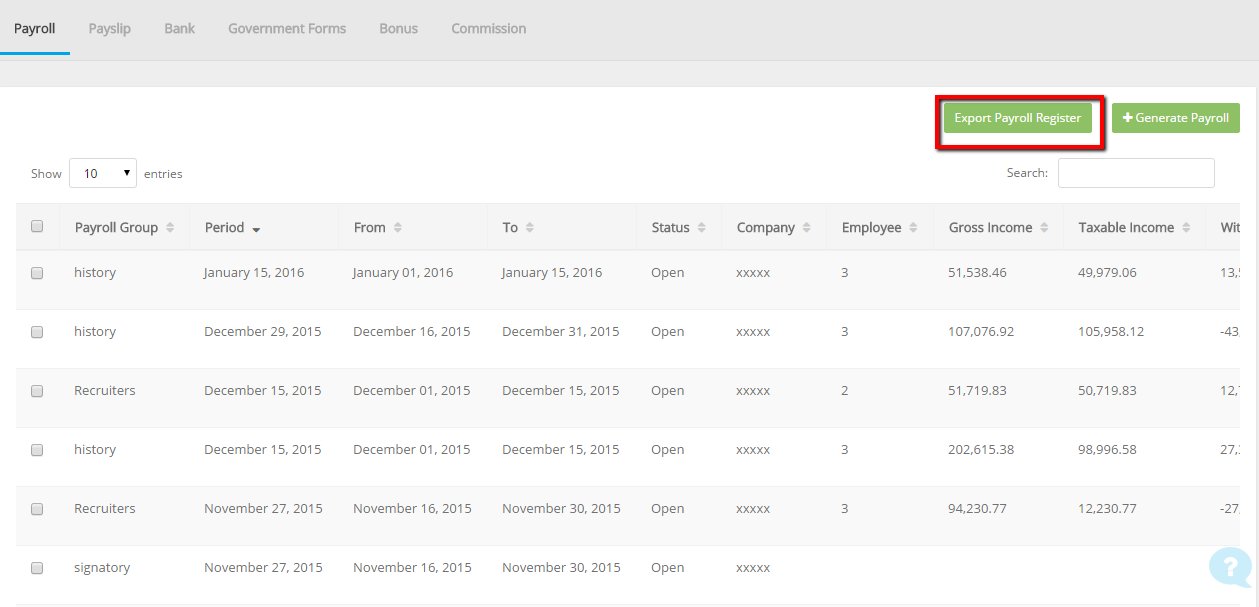Check the December 29, 2015 history row
The height and width of the screenshot is (607, 1259).
(37, 332)
